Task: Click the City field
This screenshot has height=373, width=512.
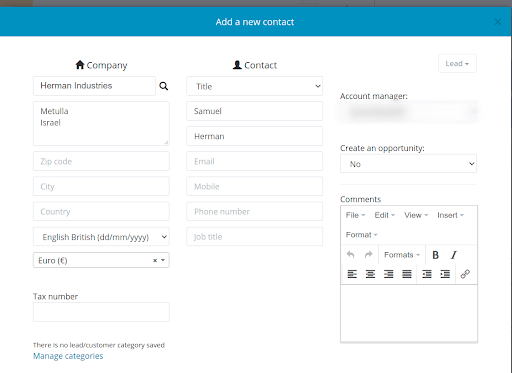Action: tap(101, 186)
